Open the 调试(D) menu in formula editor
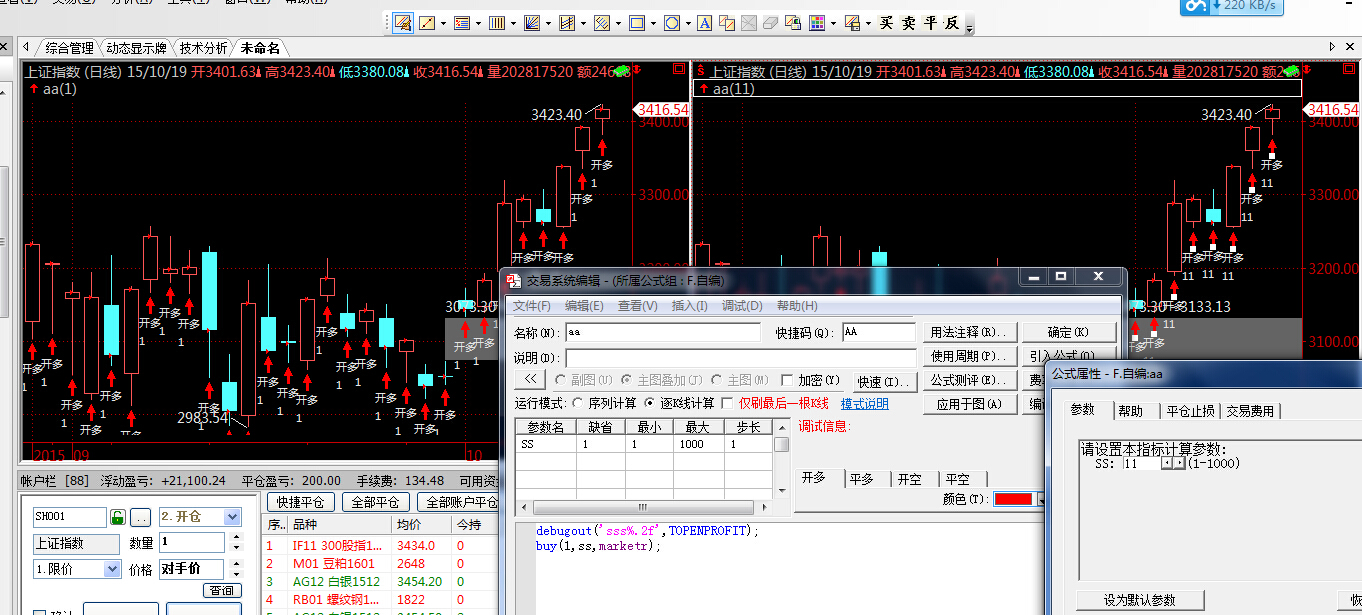 click(x=742, y=306)
